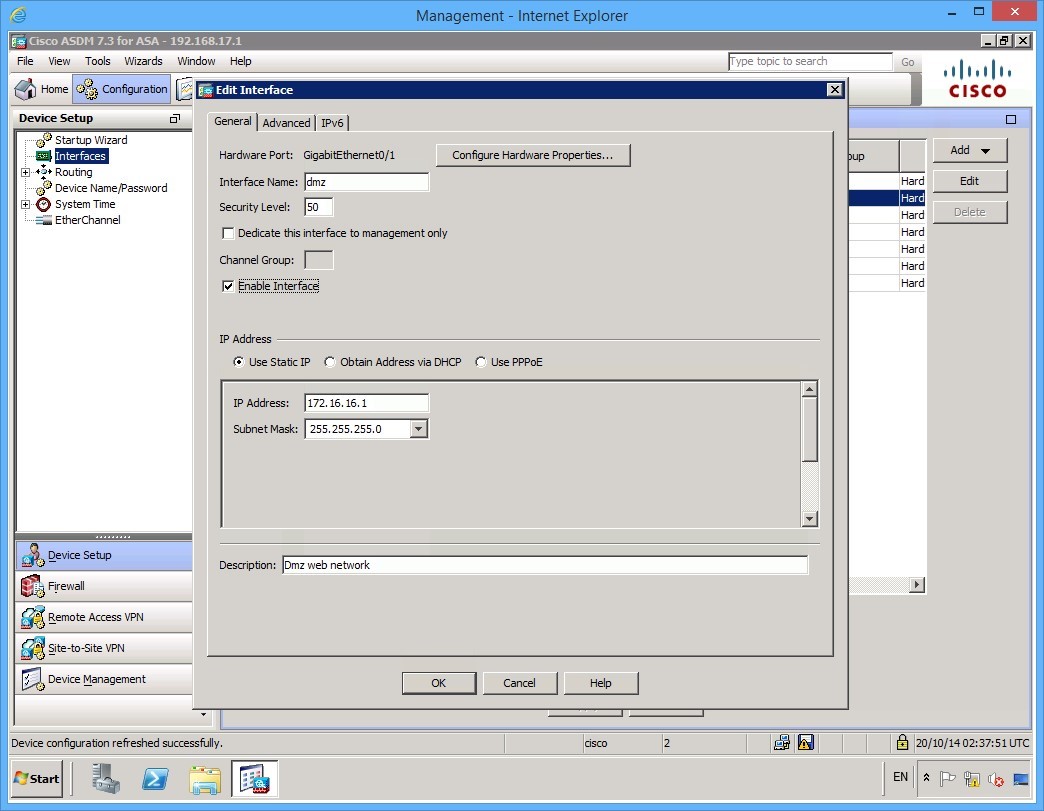This screenshot has height=811, width=1044.
Task: Switch to the IPv6 tab
Action: 332,122
